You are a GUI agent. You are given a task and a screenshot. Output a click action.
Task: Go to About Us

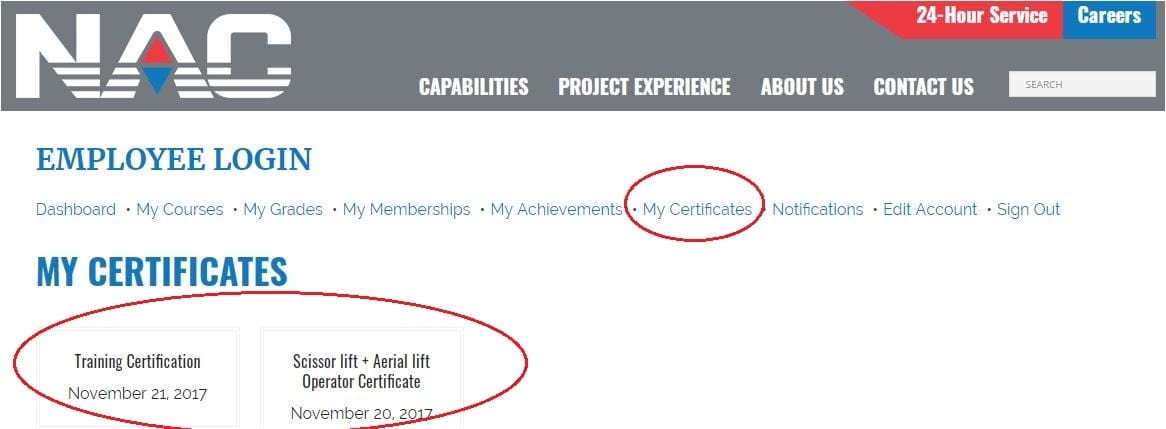(802, 87)
